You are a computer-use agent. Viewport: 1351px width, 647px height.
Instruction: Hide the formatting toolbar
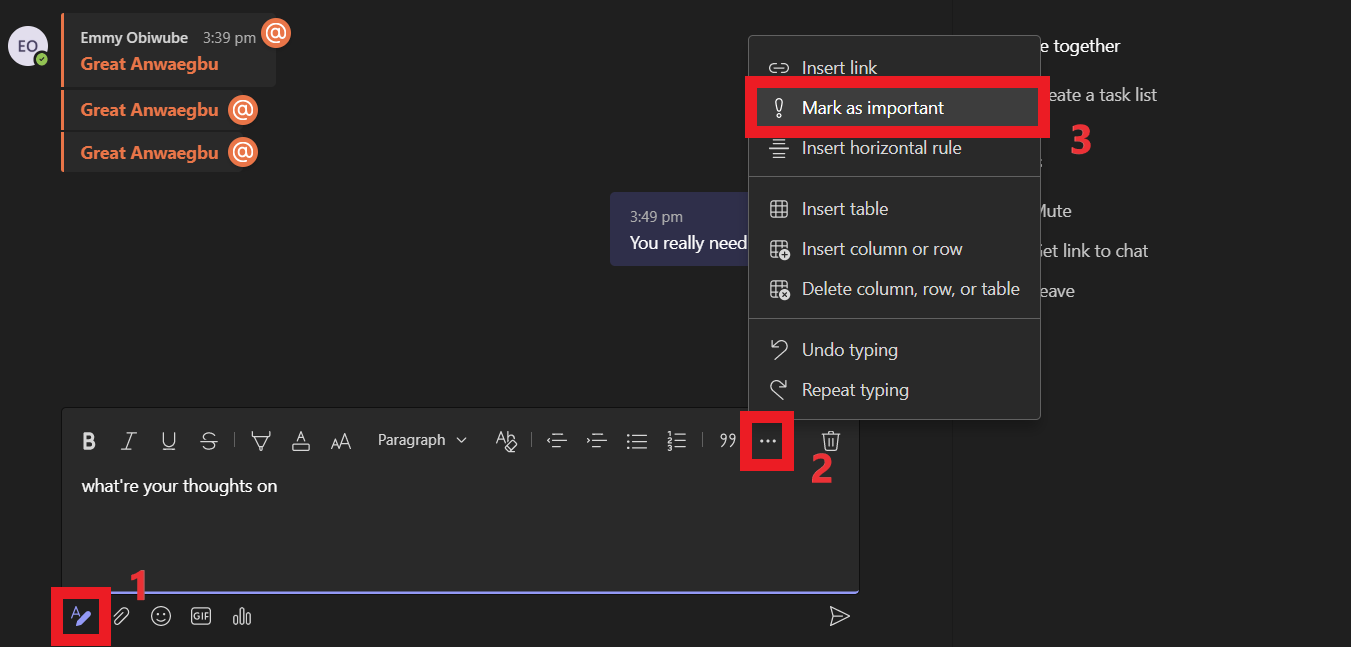click(x=81, y=615)
